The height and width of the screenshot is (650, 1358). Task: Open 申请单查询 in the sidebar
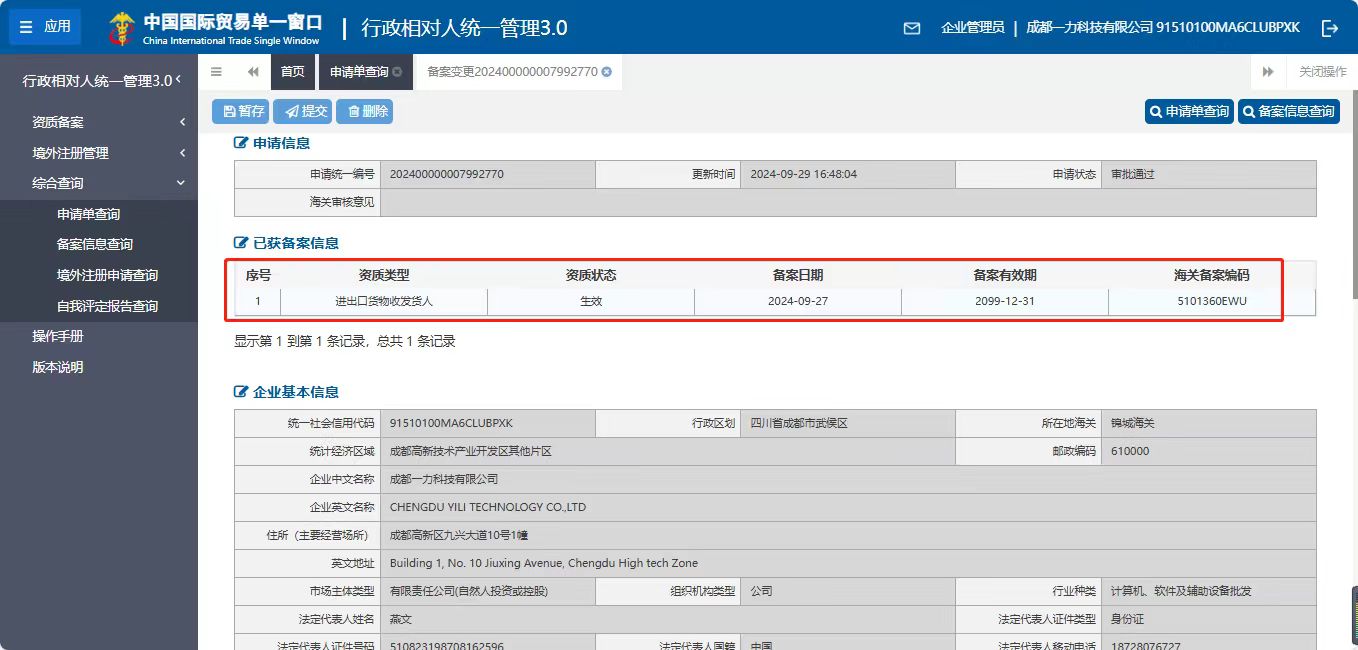pos(88,214)
